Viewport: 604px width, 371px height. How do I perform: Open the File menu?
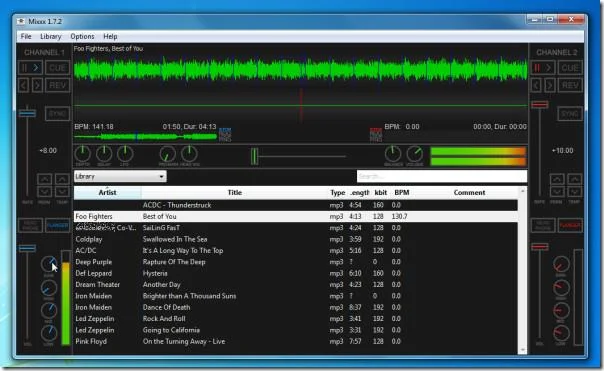[x=26, y=36]
